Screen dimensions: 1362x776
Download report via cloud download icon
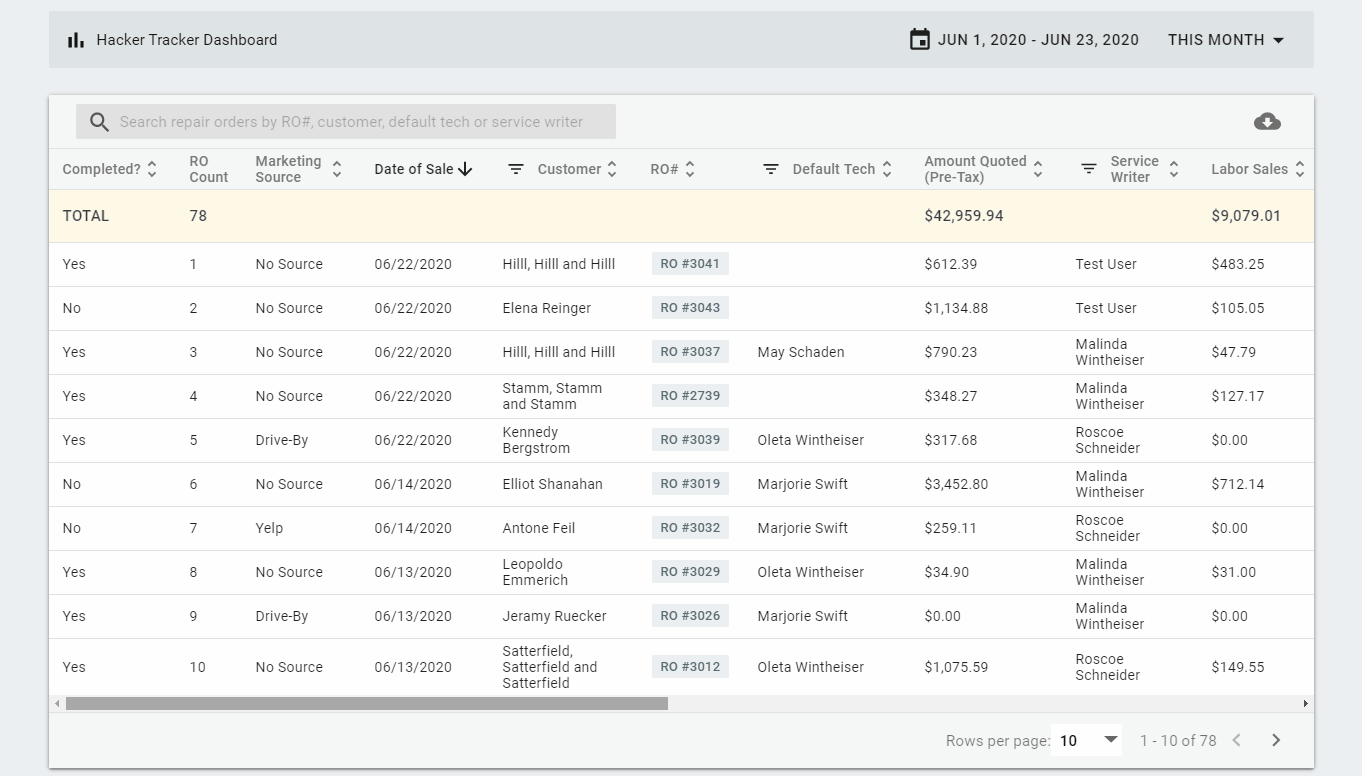click(x=1267, y=122)
